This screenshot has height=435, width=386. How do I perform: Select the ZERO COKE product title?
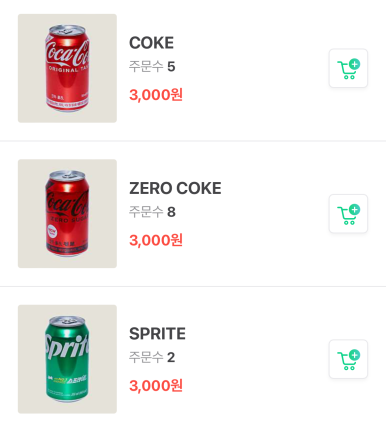[175, 188]
